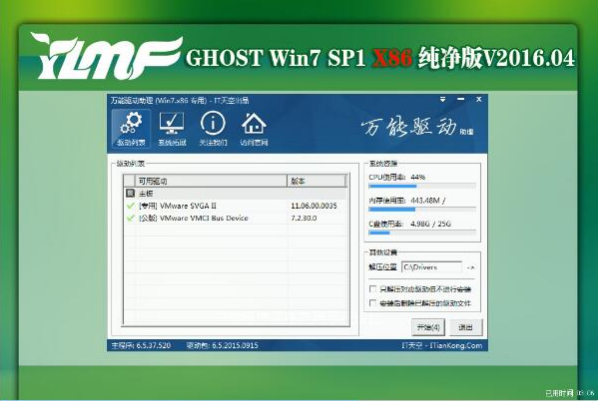This screenshot has height=401, width=598.
Task: Click the 可用驱动 column header
Action: (x=211, y=181)
